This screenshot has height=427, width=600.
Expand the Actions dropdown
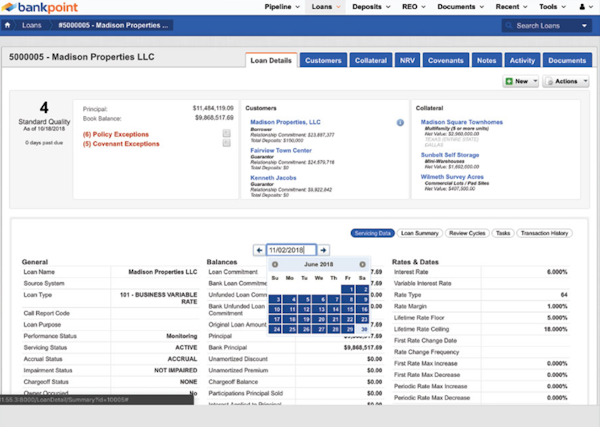pos(568,81)
